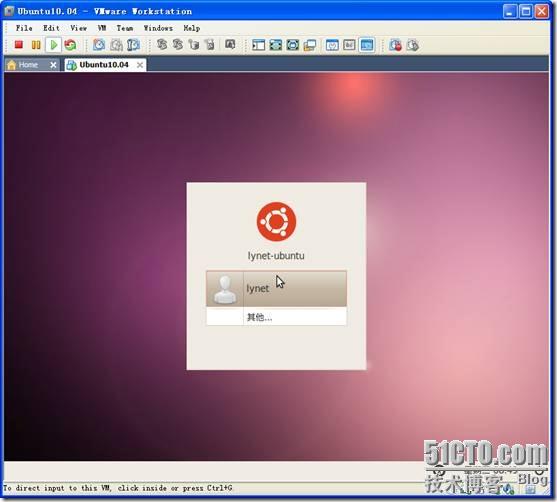Click the red Power Off button

[18, 45]
